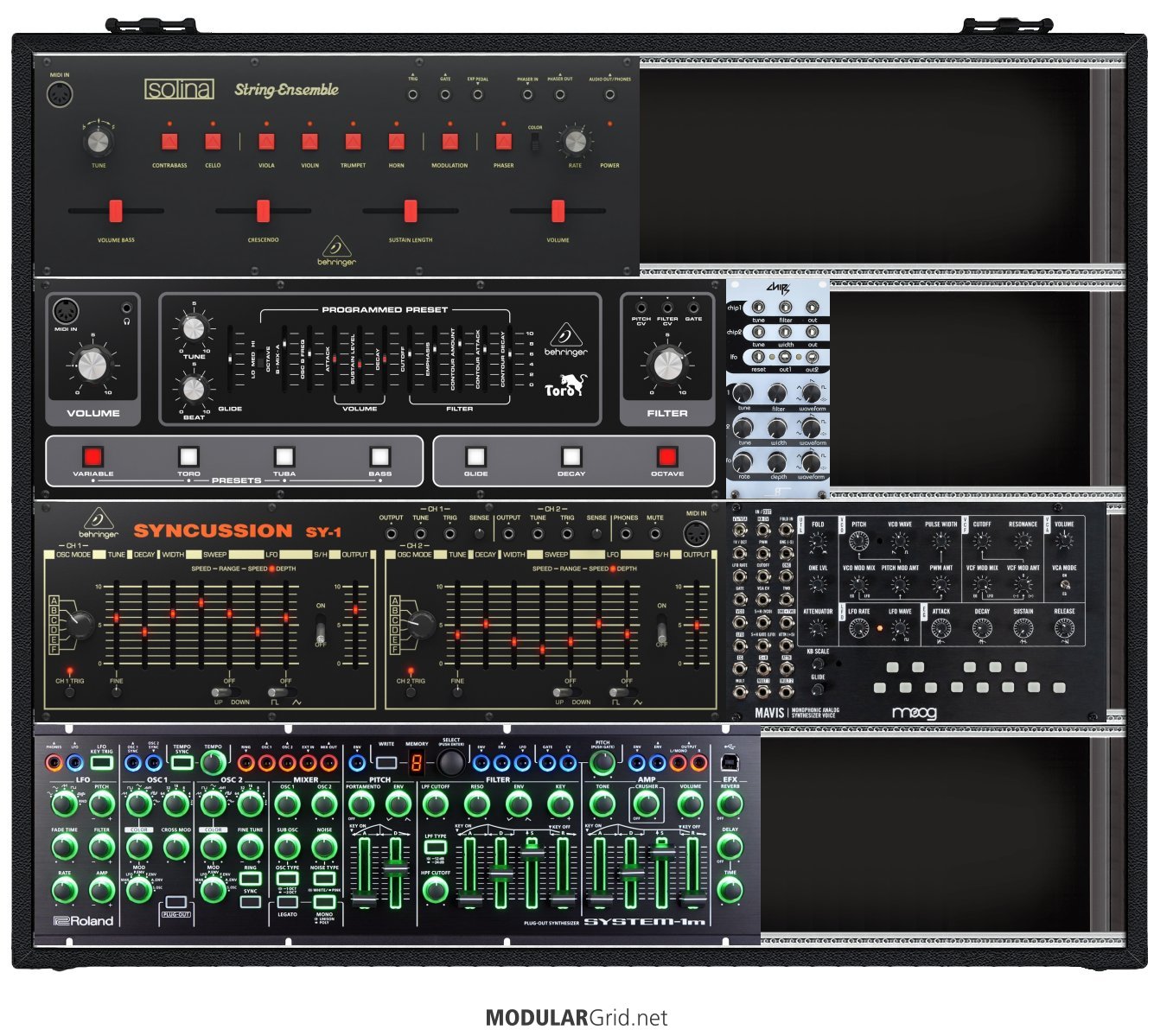This screenshot has height=1036, width=1154.
Task: Toggle the Horn voice button
Action: coord(396,142)
